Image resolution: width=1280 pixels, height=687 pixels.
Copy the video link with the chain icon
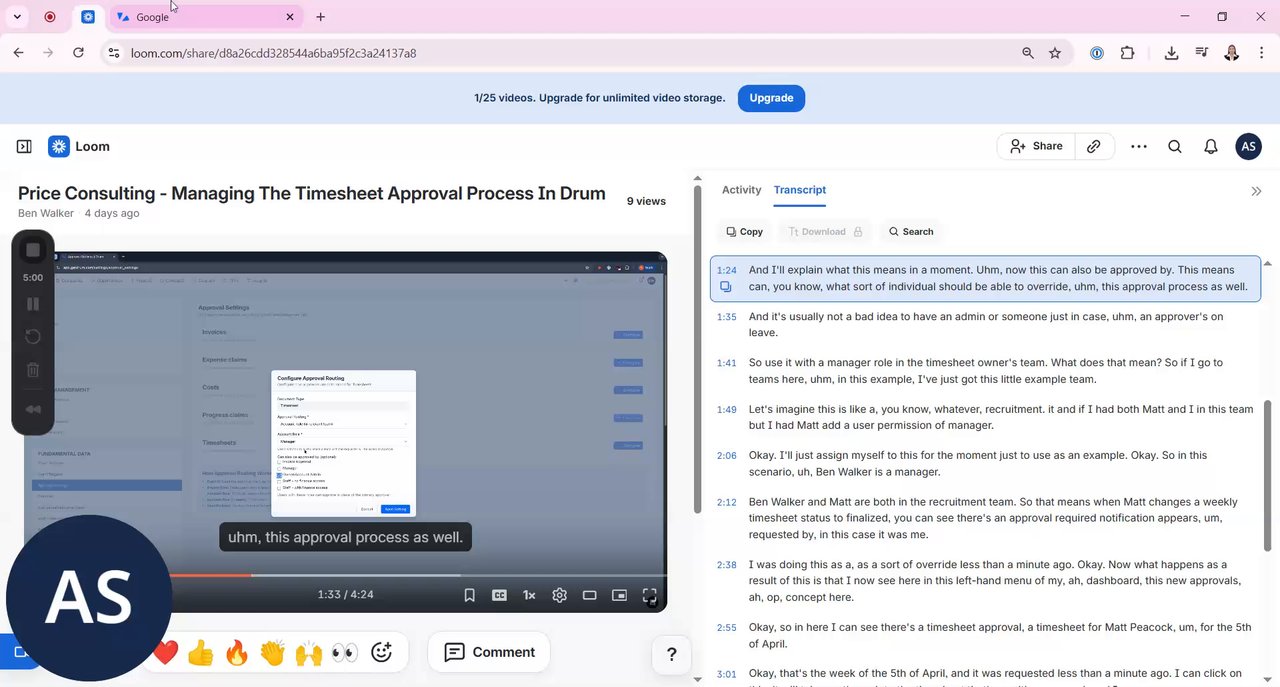tap(1094, 146)
